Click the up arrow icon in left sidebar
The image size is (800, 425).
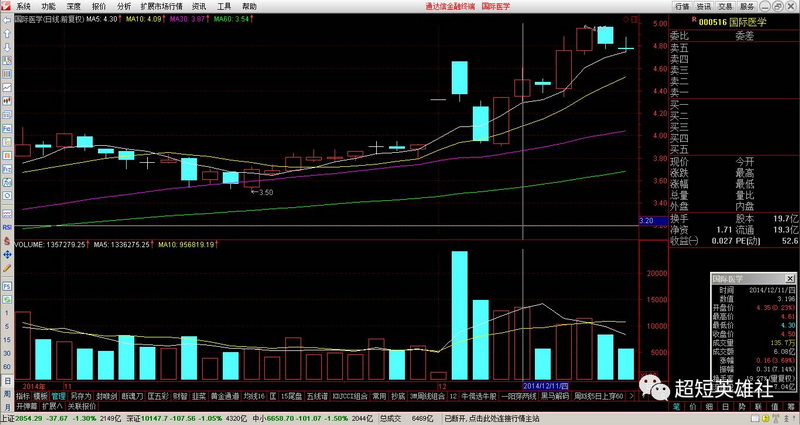[5, 32]
